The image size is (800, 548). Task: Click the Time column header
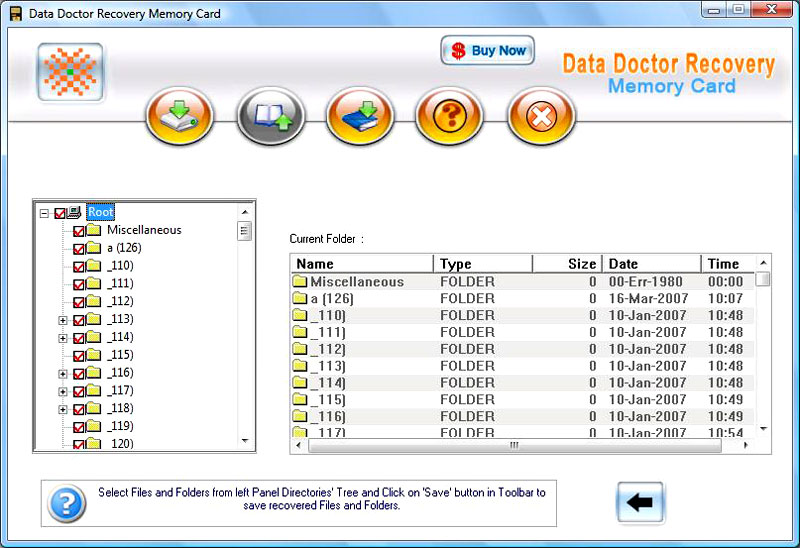pyautogui.click(x=728, y=264)
